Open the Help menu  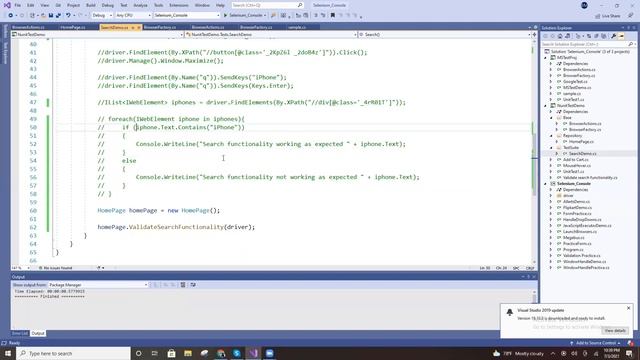click(x=220, y=5)
